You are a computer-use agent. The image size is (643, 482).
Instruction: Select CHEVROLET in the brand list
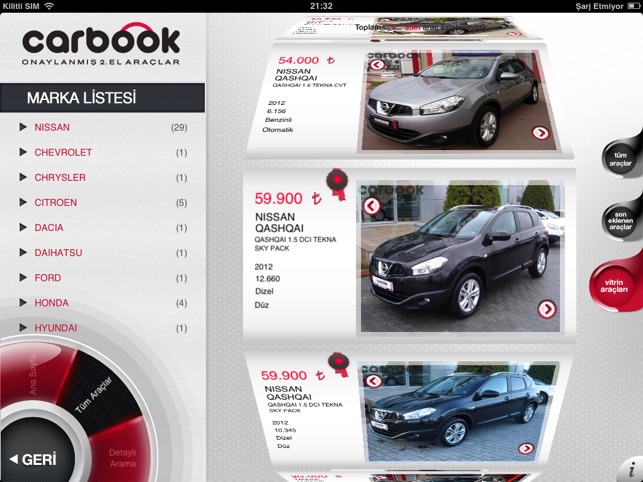point(63,153)
